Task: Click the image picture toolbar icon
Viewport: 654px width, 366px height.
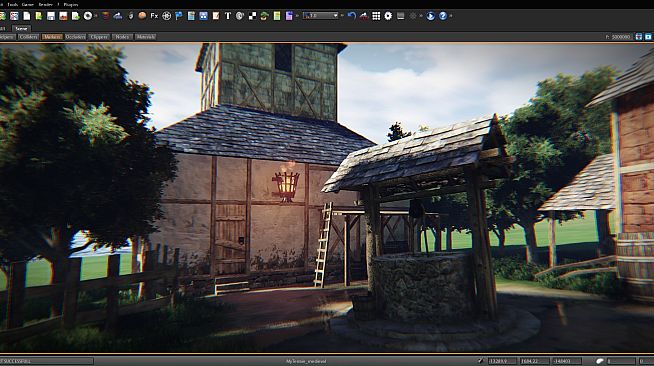Action: [63, 16]
